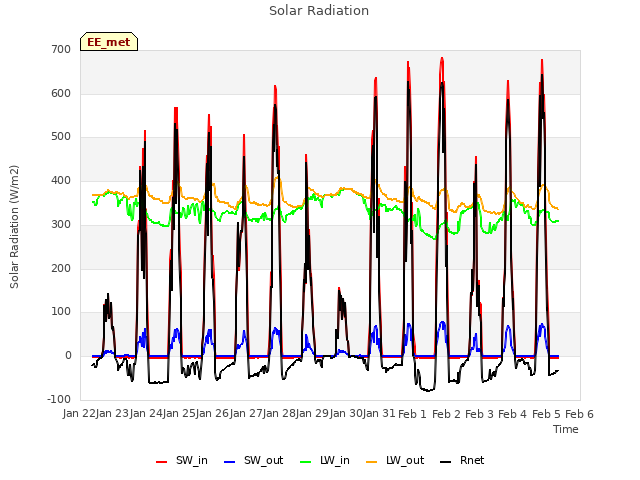640x480 pixels.
Task: Select the LW_in legend entry
Action: [x=325, y=460]
